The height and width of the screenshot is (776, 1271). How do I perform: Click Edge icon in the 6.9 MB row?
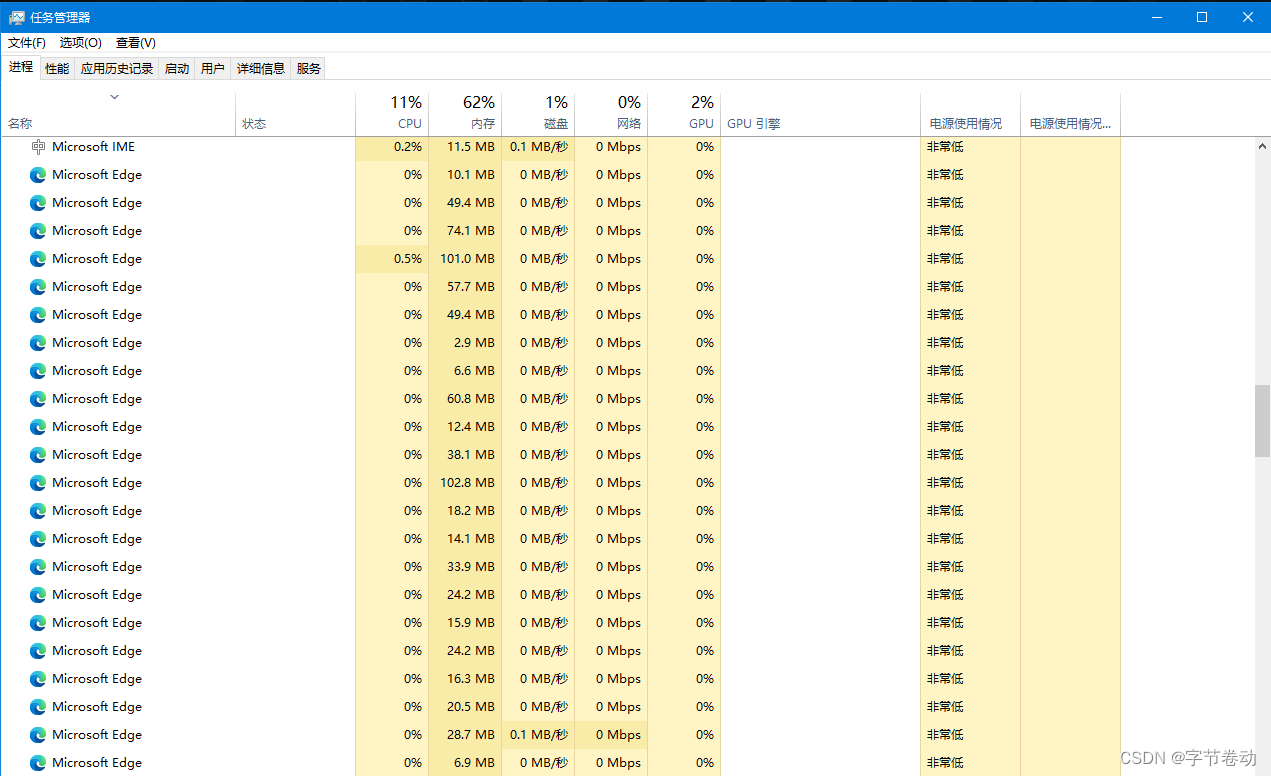(38, 763)
